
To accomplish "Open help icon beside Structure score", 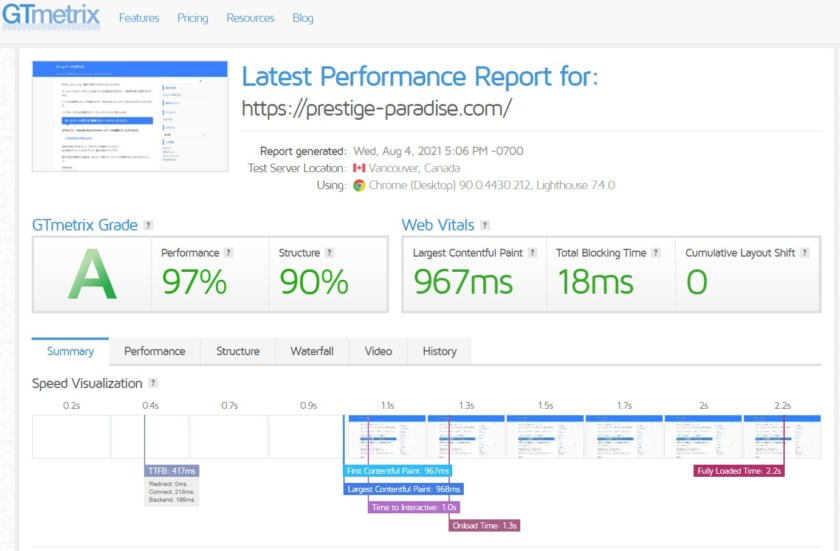I will [329, 253].
